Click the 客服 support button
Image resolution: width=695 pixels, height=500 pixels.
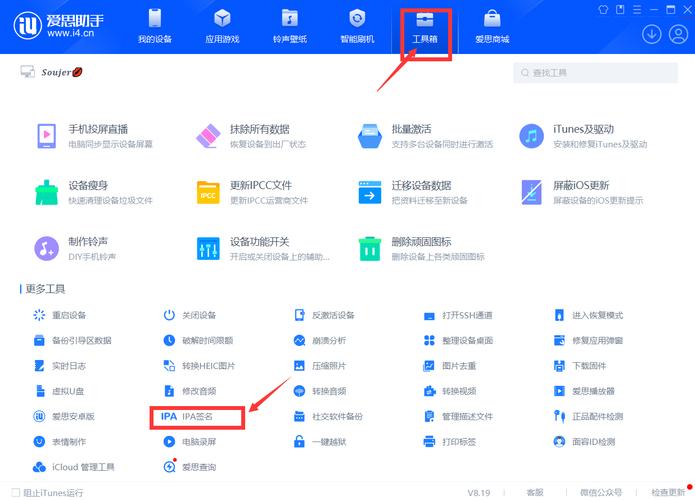tap(537, 492)
